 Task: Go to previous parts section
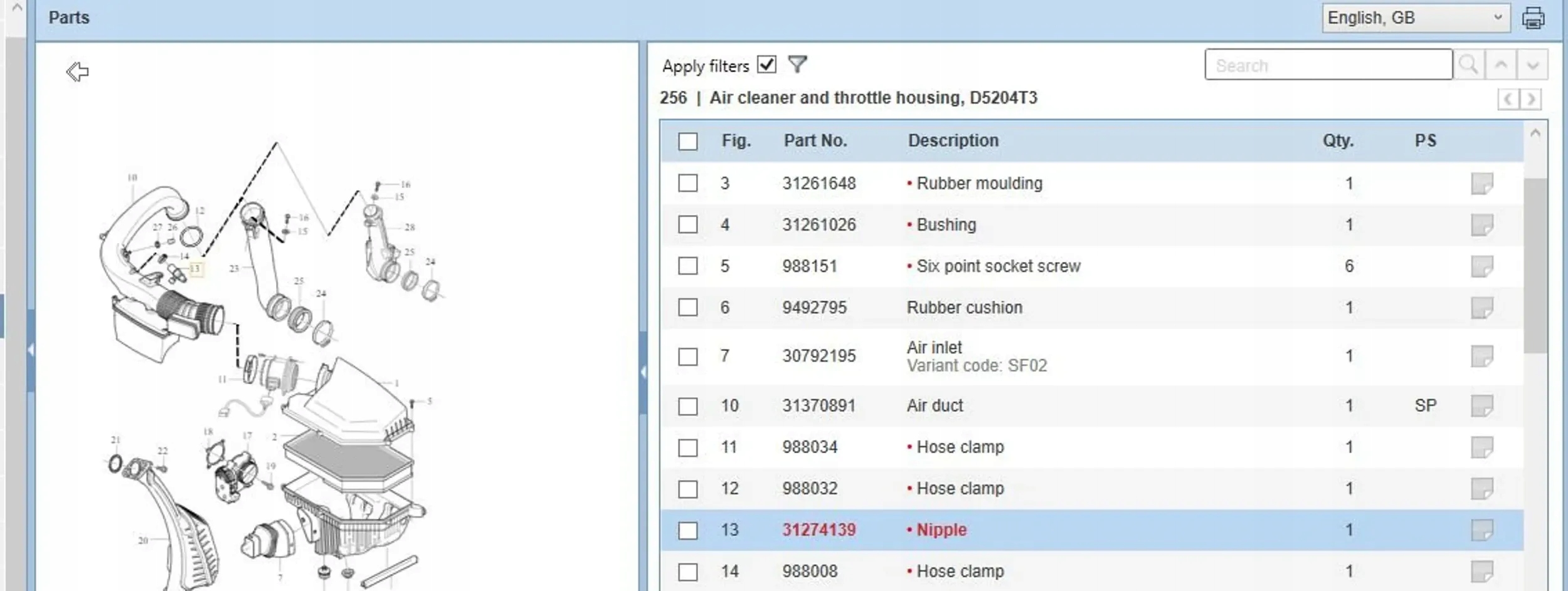[x=1508, y=99]
